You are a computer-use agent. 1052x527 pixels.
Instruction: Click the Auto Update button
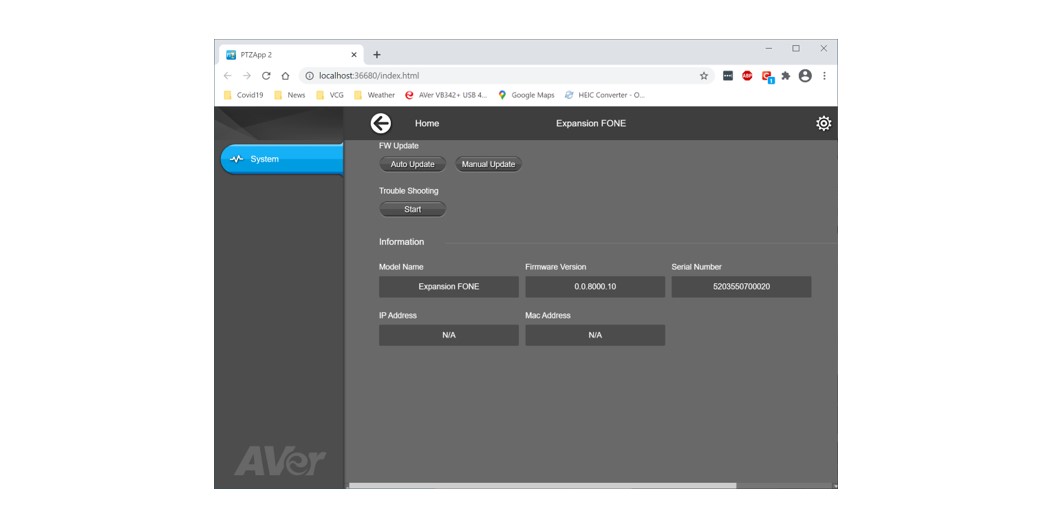coord(413,164)
